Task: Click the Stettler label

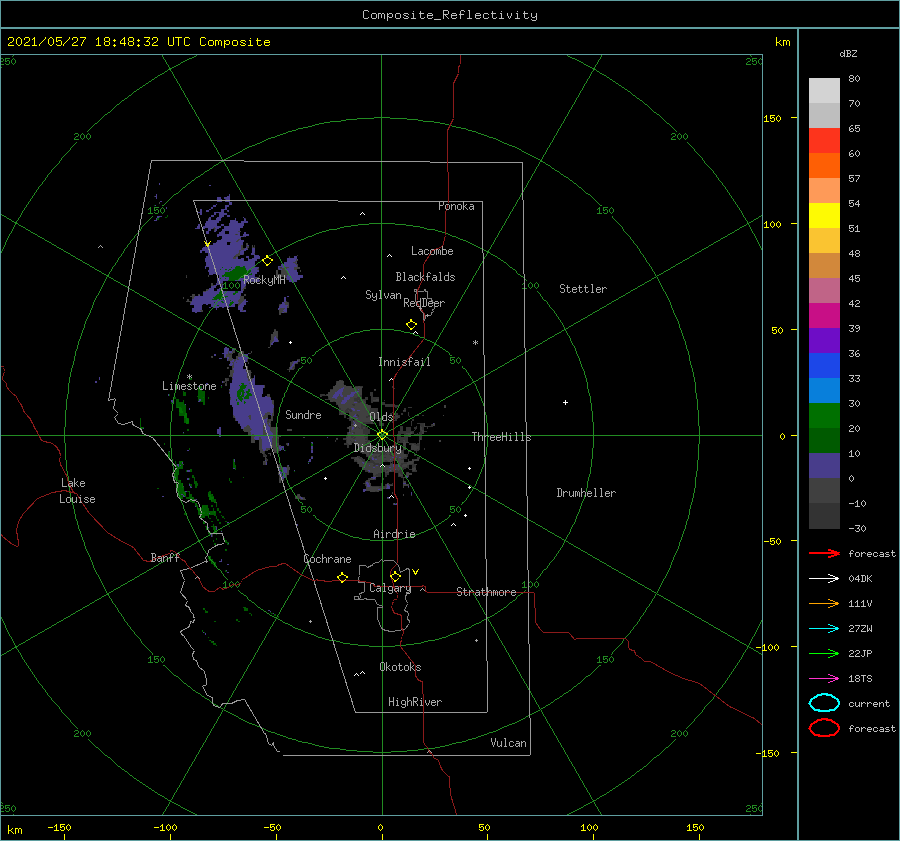Action: [x=583, y=289]
